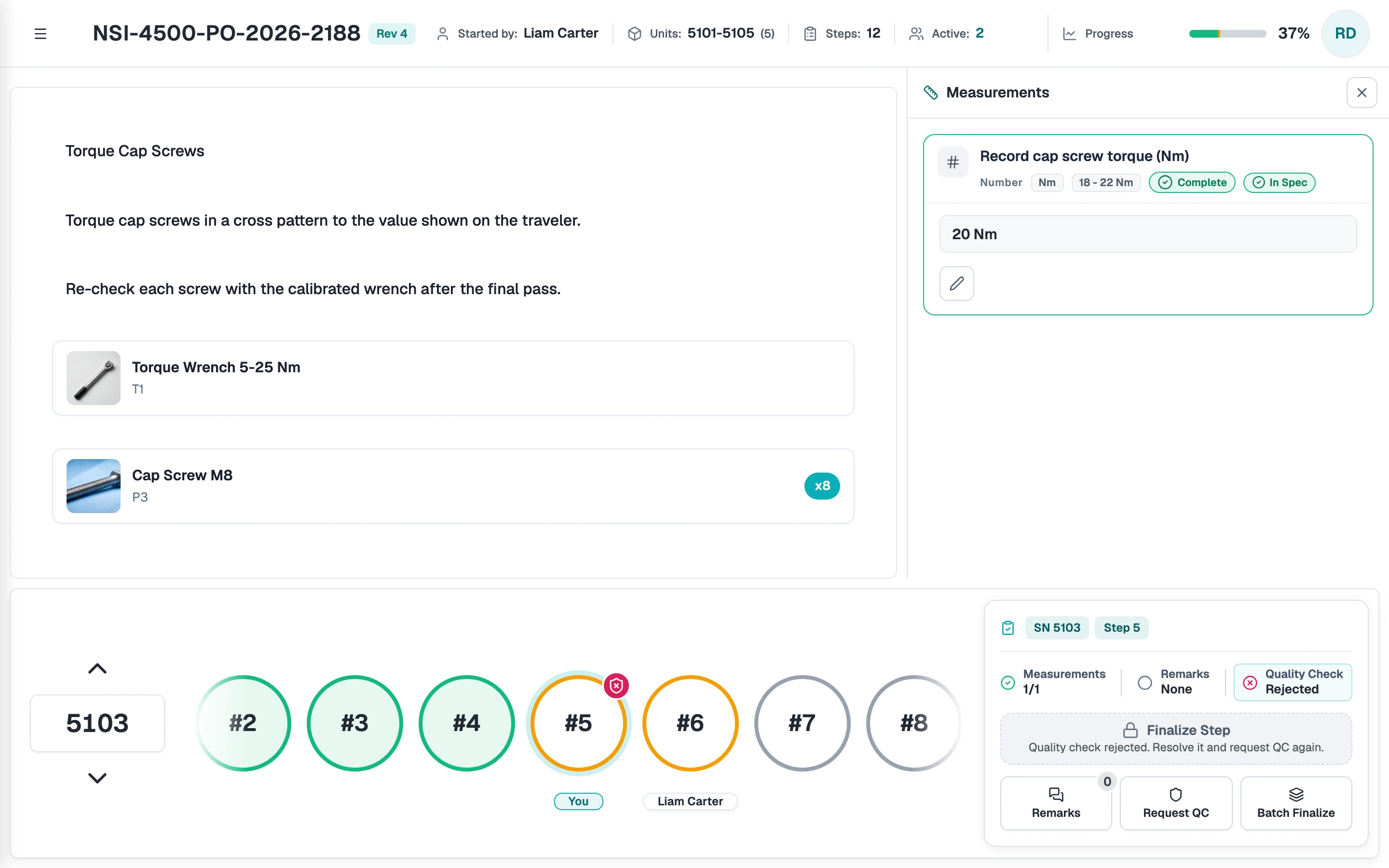Click the locked Finalize Step button
The width and height of the screenshot is (1389, 868).
pos(1176,738)
